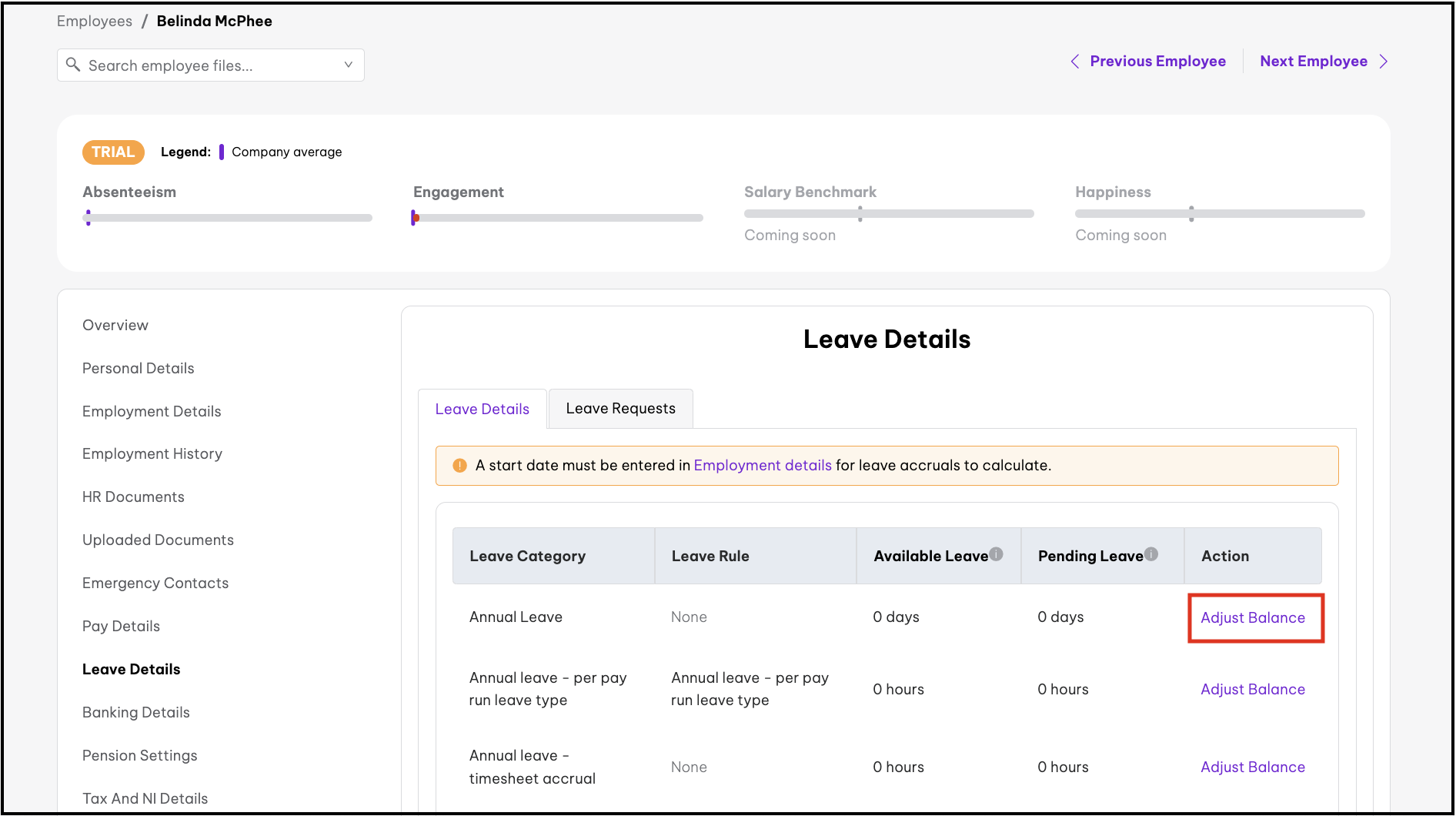Click the Absenteeism progress bar

(x=228, y=218)
